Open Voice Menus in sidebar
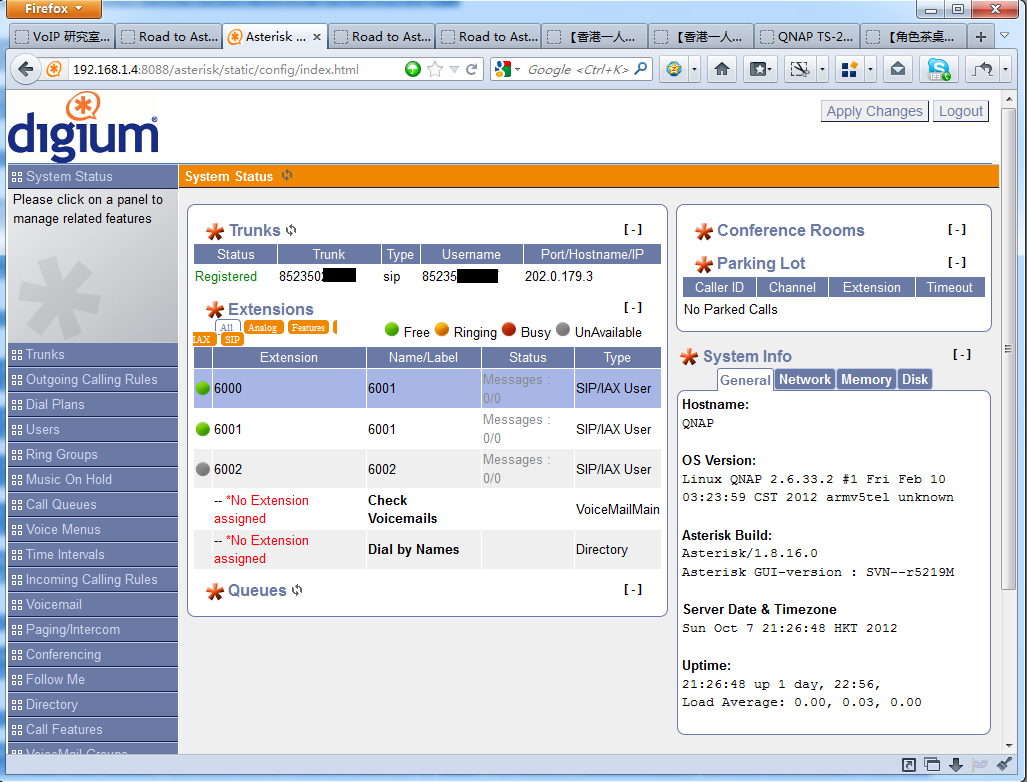The width and height of the screenshot is (1027, 782). pos(93,529)
